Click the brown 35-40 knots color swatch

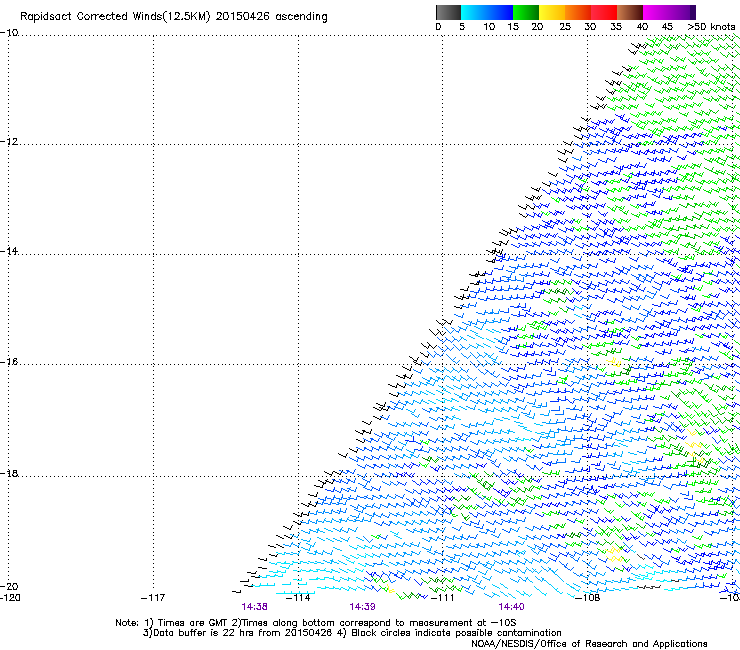pyautogui.click(x=630, y=12)
